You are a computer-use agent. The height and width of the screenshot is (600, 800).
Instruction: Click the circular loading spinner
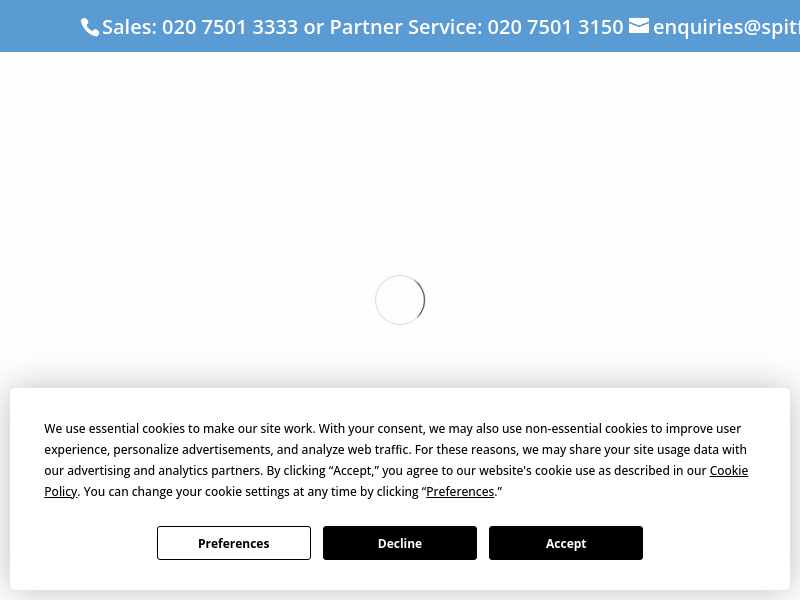(400, 300)
